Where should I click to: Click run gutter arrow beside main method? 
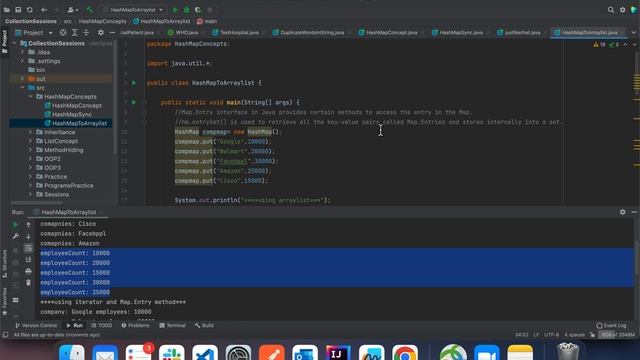click(x=133, y=102)
